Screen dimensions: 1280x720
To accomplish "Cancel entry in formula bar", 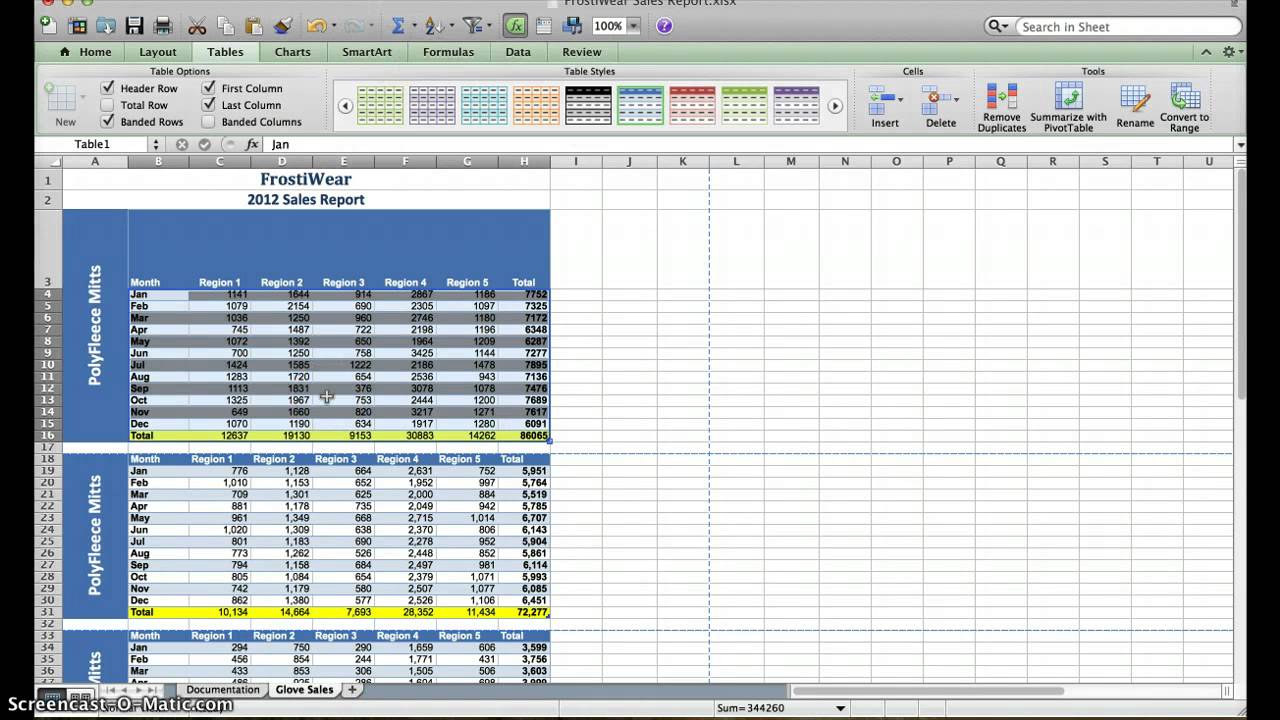I will [182, 144].
